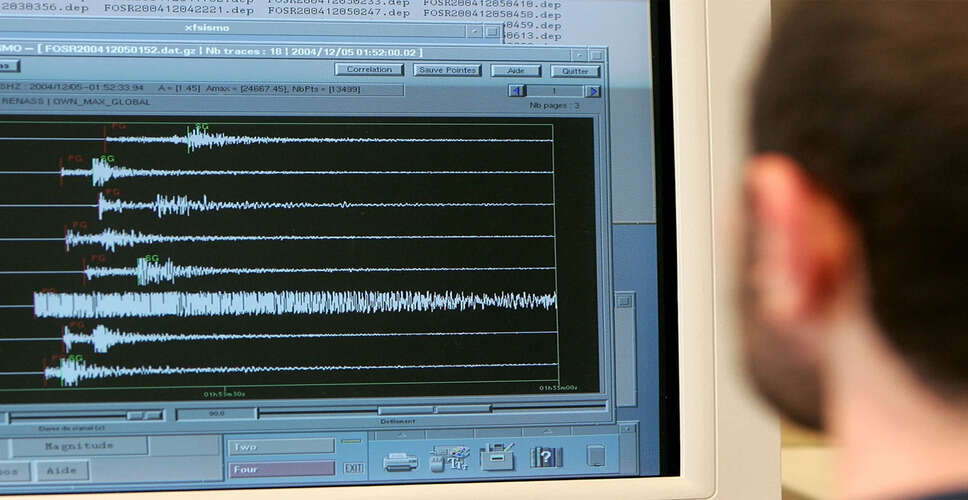
Task: Expand the subpanel arrow above printer icon
Action: click(400, 435)
